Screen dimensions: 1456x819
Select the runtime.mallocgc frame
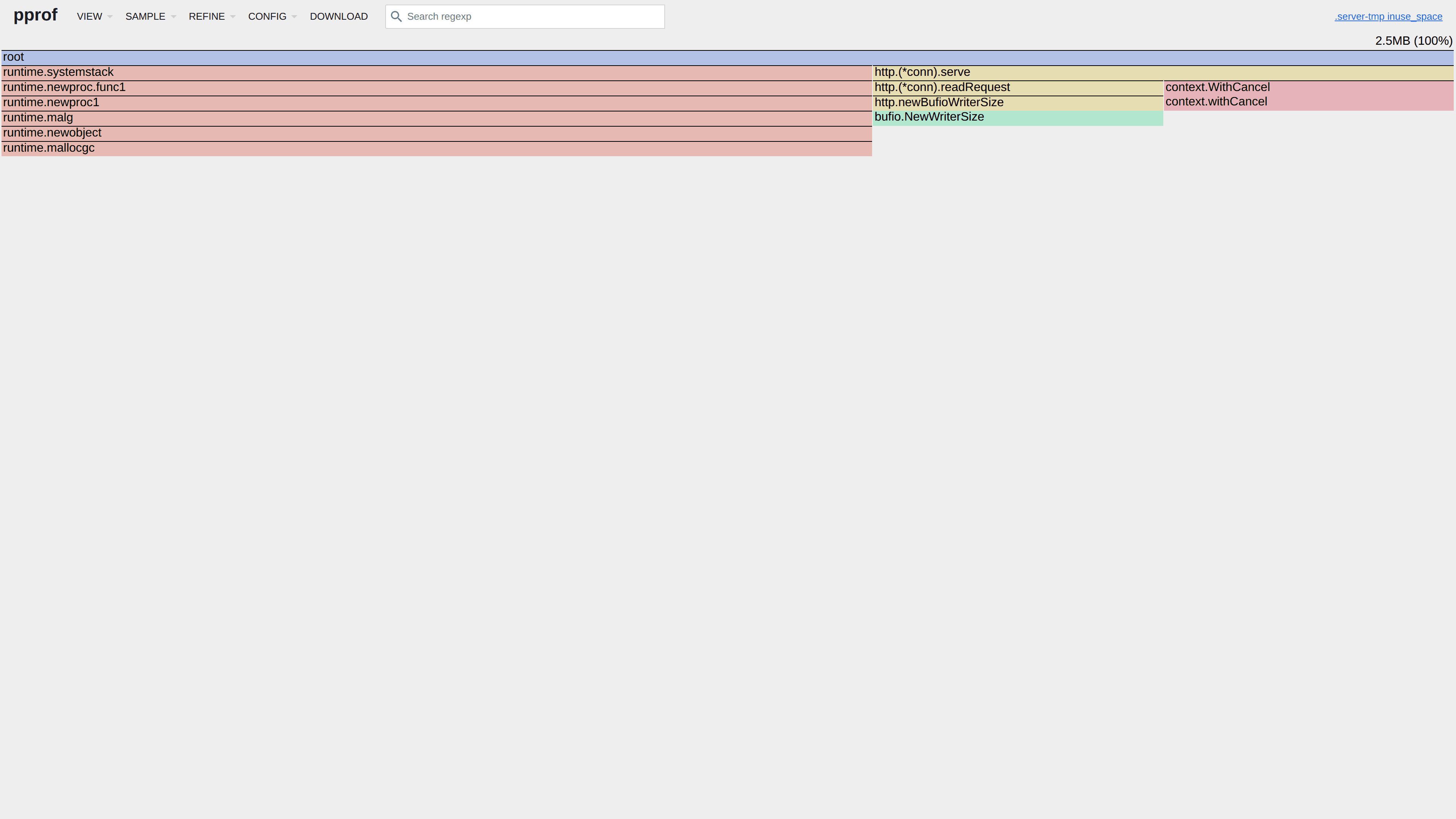(436, 149)
